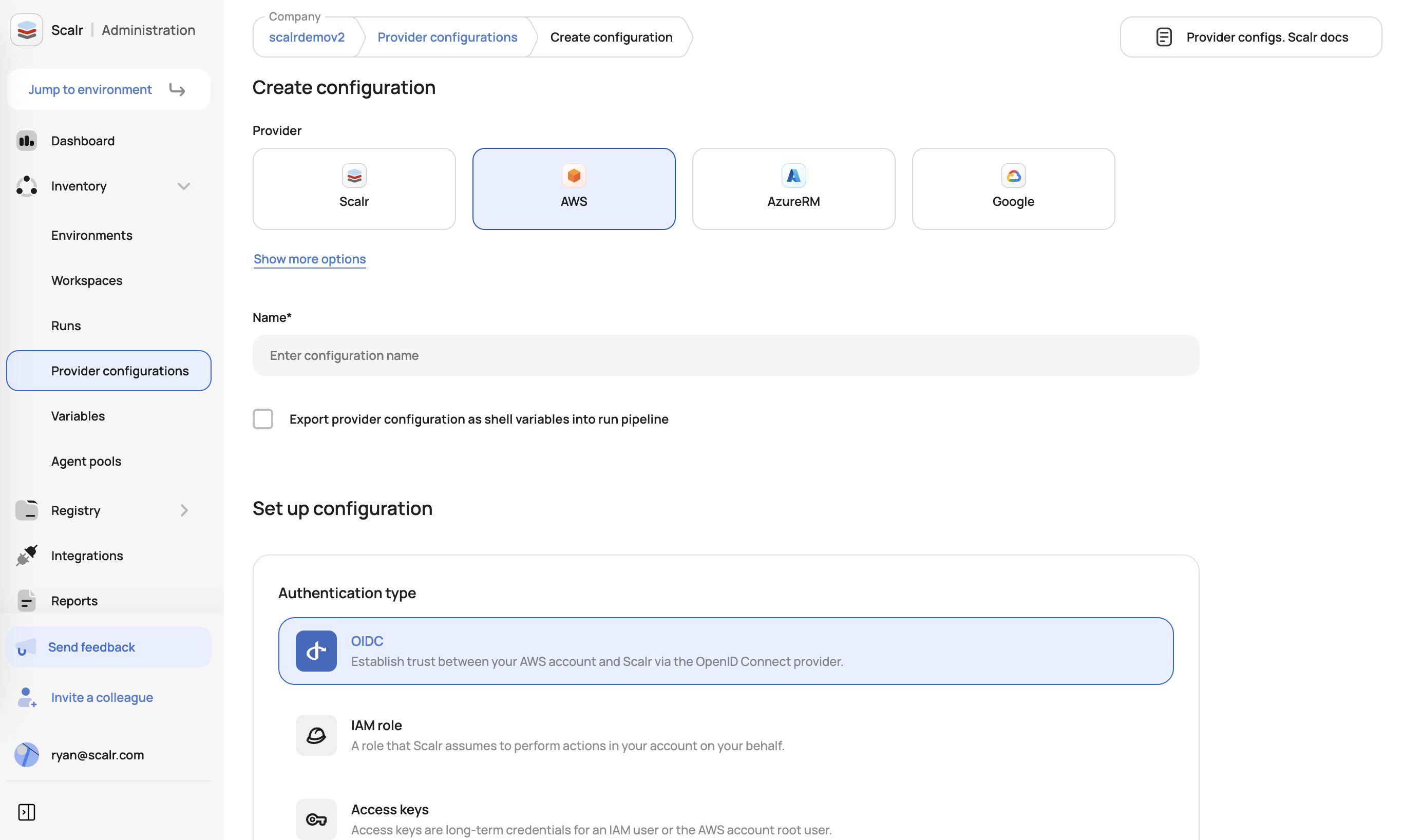Click the Google Cloud logo icon

[1013, 176]
